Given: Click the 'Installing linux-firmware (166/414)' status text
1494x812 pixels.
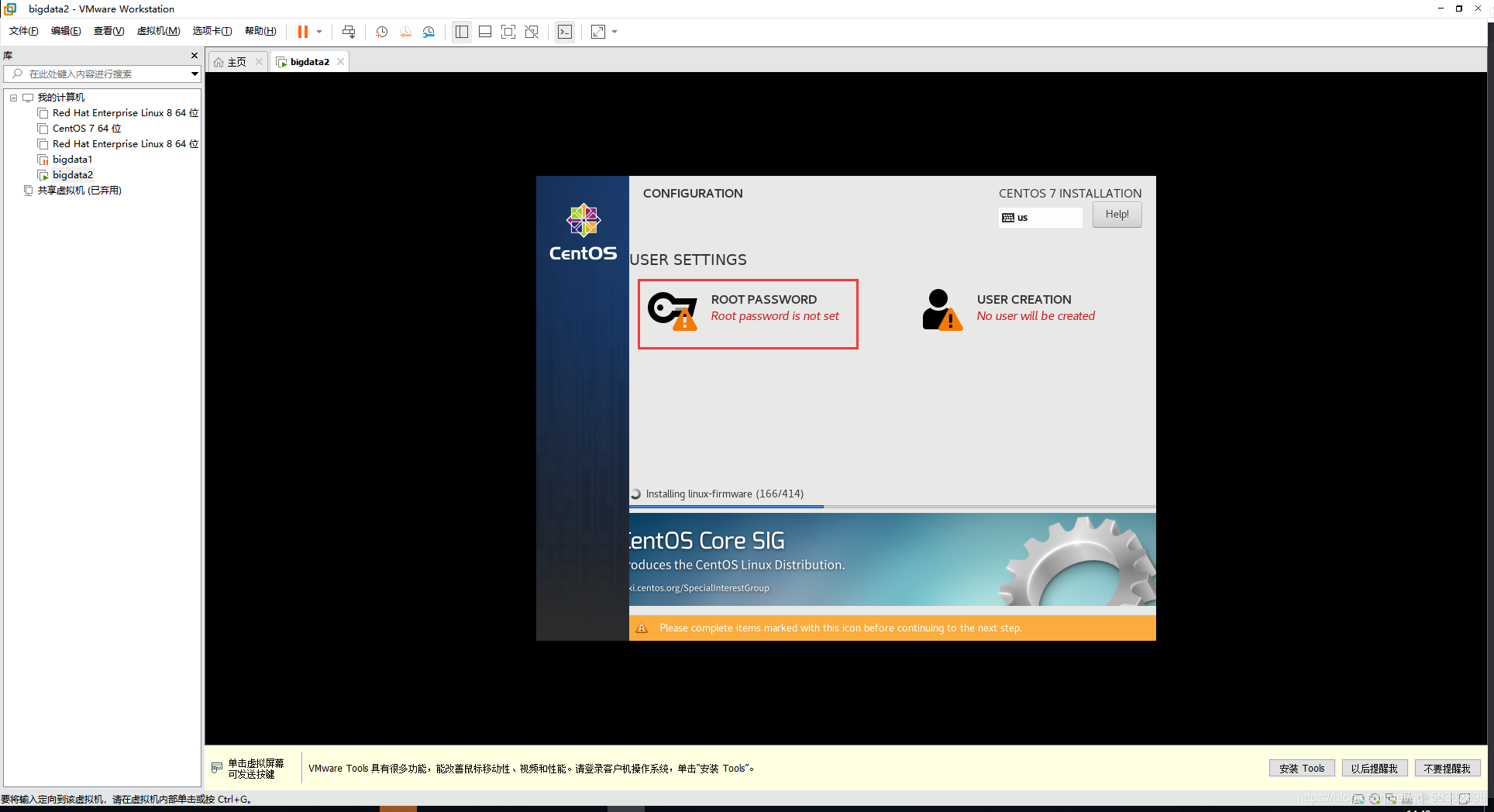Looking at the screenshot, I should click(725, 494).
